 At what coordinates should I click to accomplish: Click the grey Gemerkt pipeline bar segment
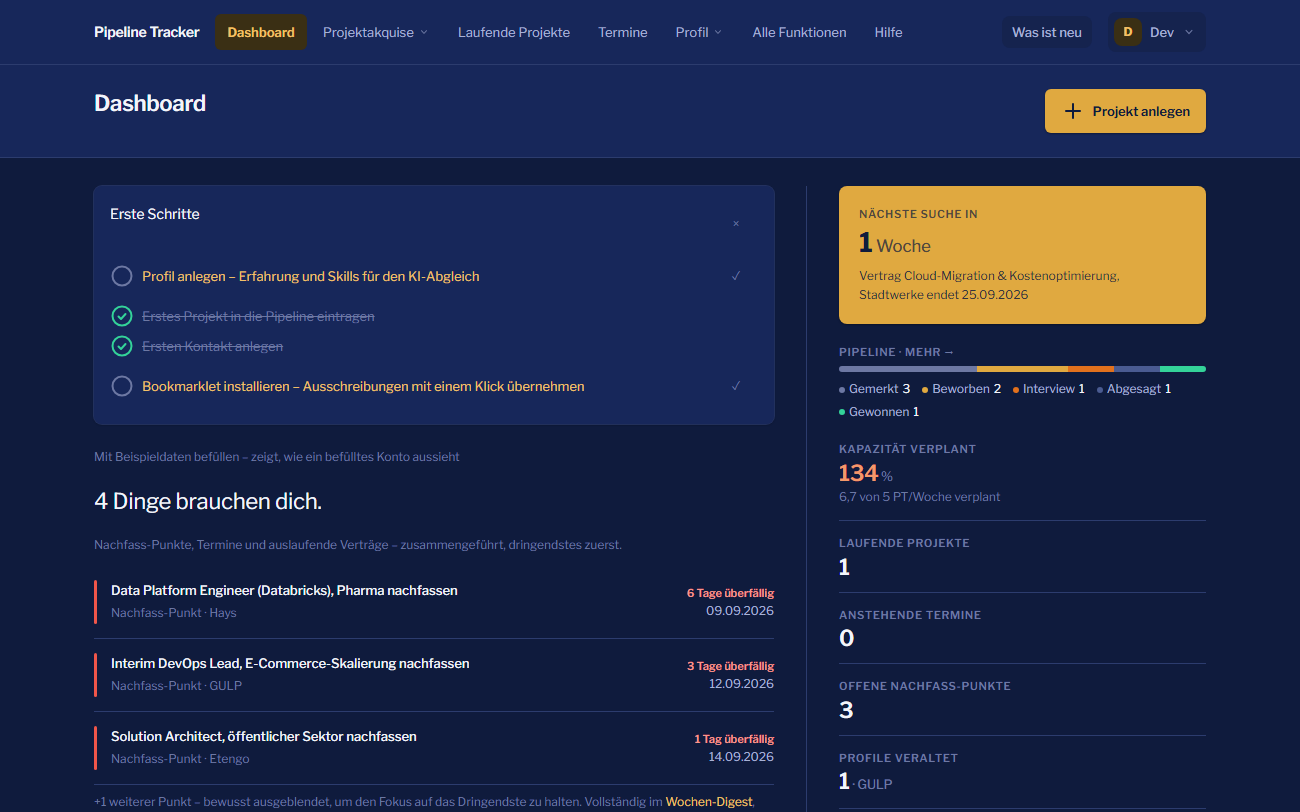coord(908,369)
